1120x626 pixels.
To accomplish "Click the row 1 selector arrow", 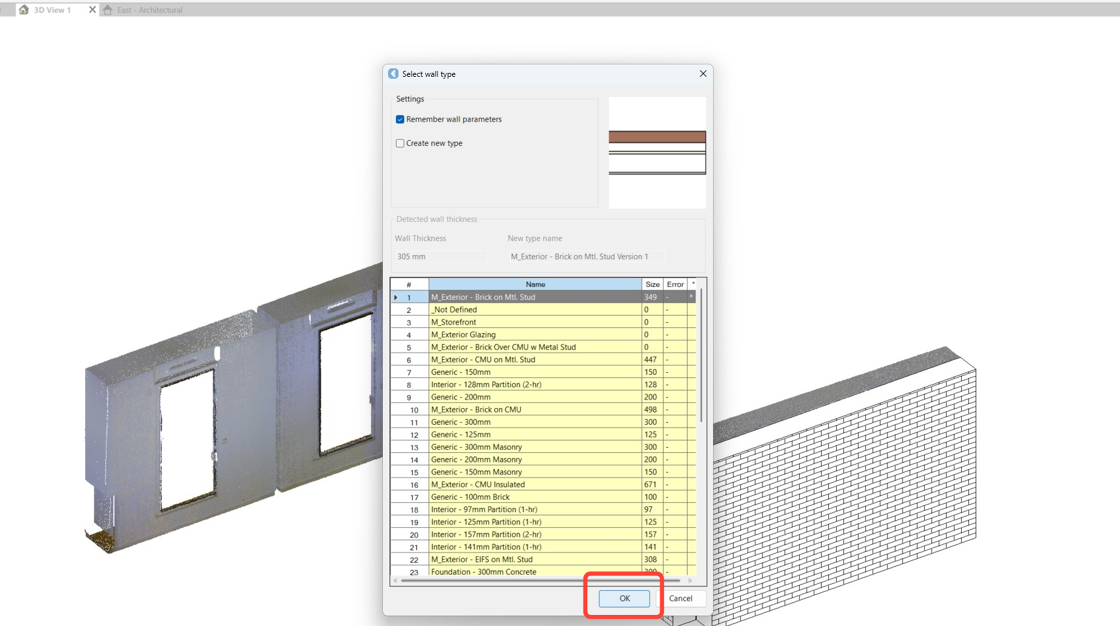I will (396, 297).
